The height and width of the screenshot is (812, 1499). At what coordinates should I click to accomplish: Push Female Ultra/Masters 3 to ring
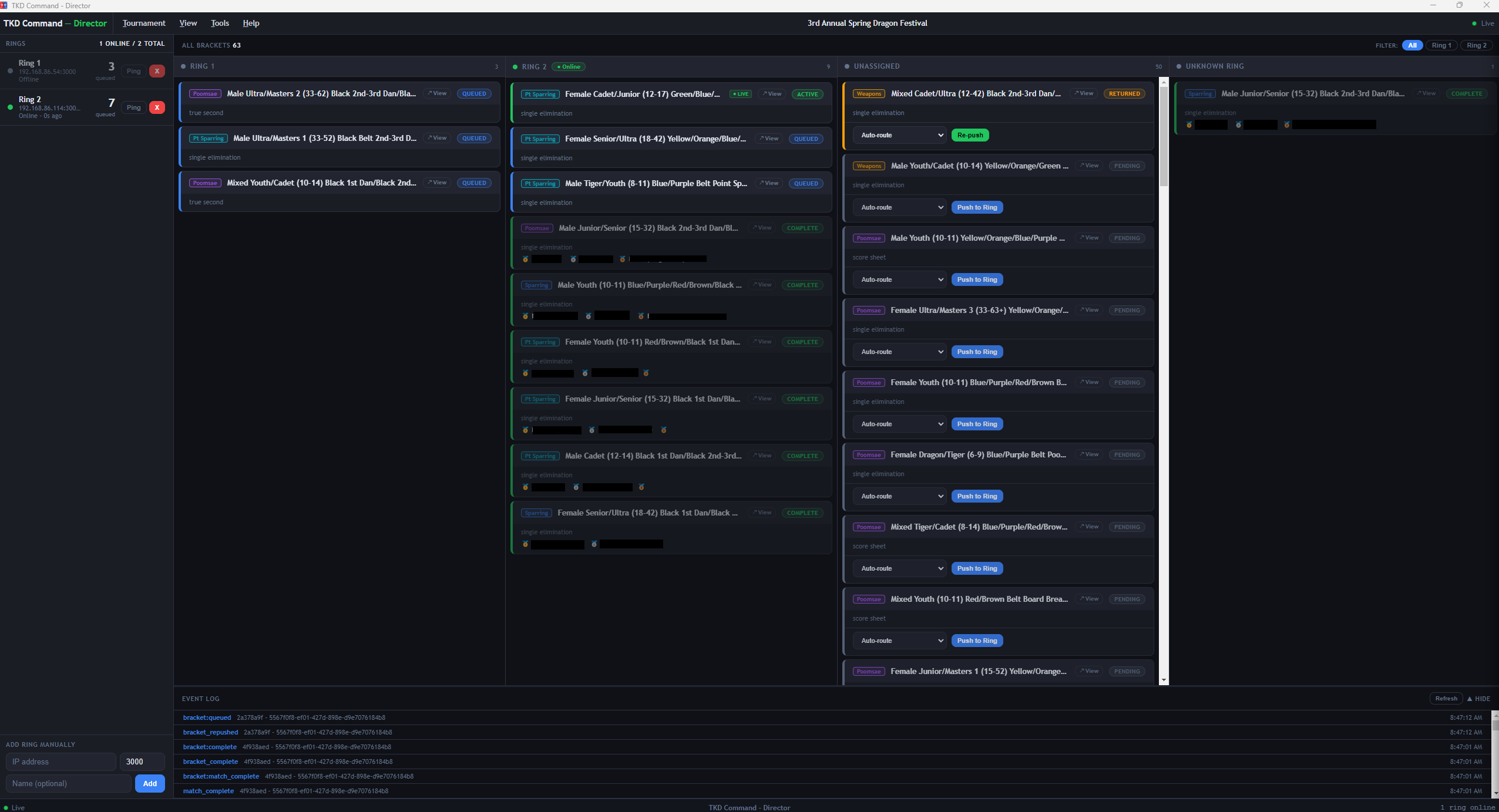(x=977, y=352)
